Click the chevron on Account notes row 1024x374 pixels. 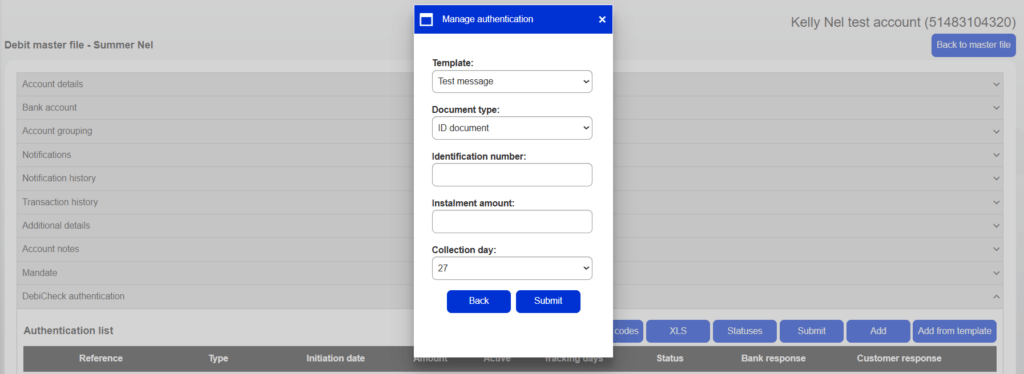pos(996,249)
